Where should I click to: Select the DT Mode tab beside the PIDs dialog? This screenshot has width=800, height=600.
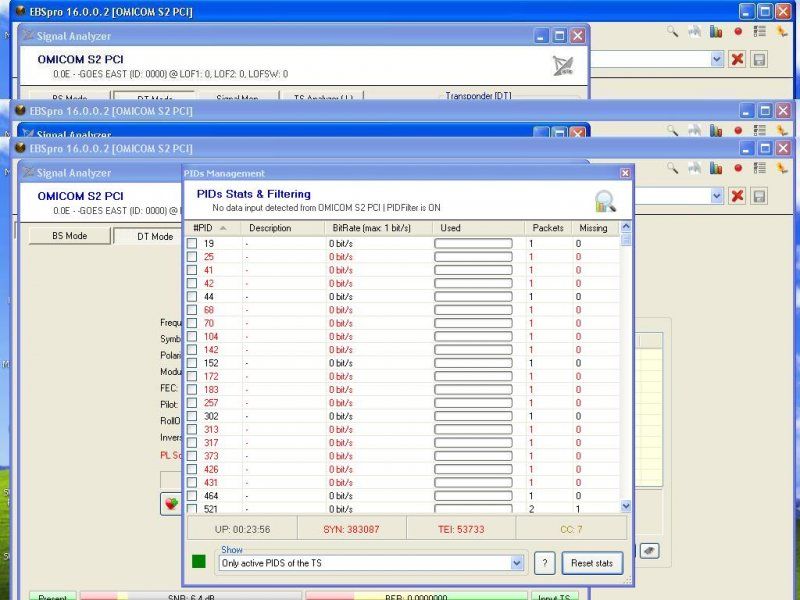click(x=147, y=236)
